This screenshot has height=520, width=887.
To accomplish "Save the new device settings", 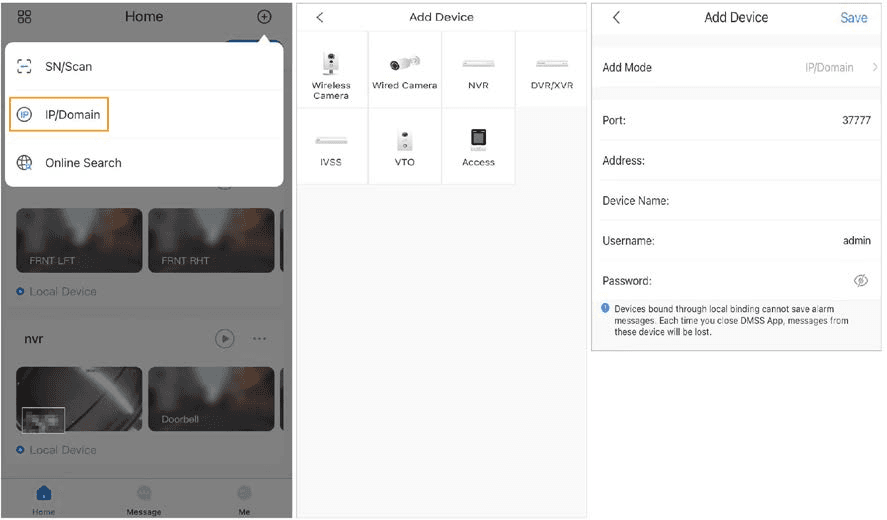I will (854, 18).
